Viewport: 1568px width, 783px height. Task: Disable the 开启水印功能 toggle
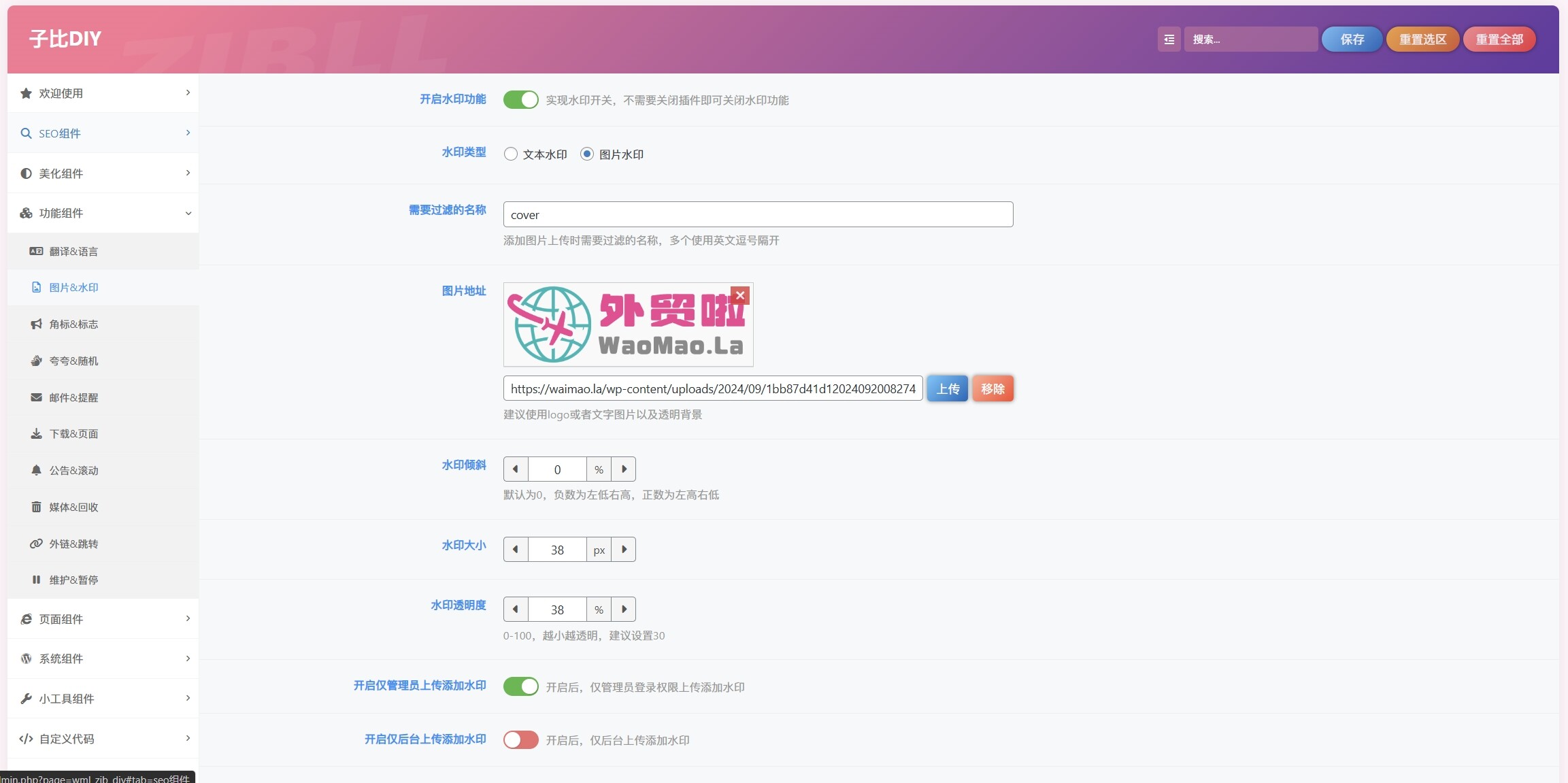(x=520, y=99)
